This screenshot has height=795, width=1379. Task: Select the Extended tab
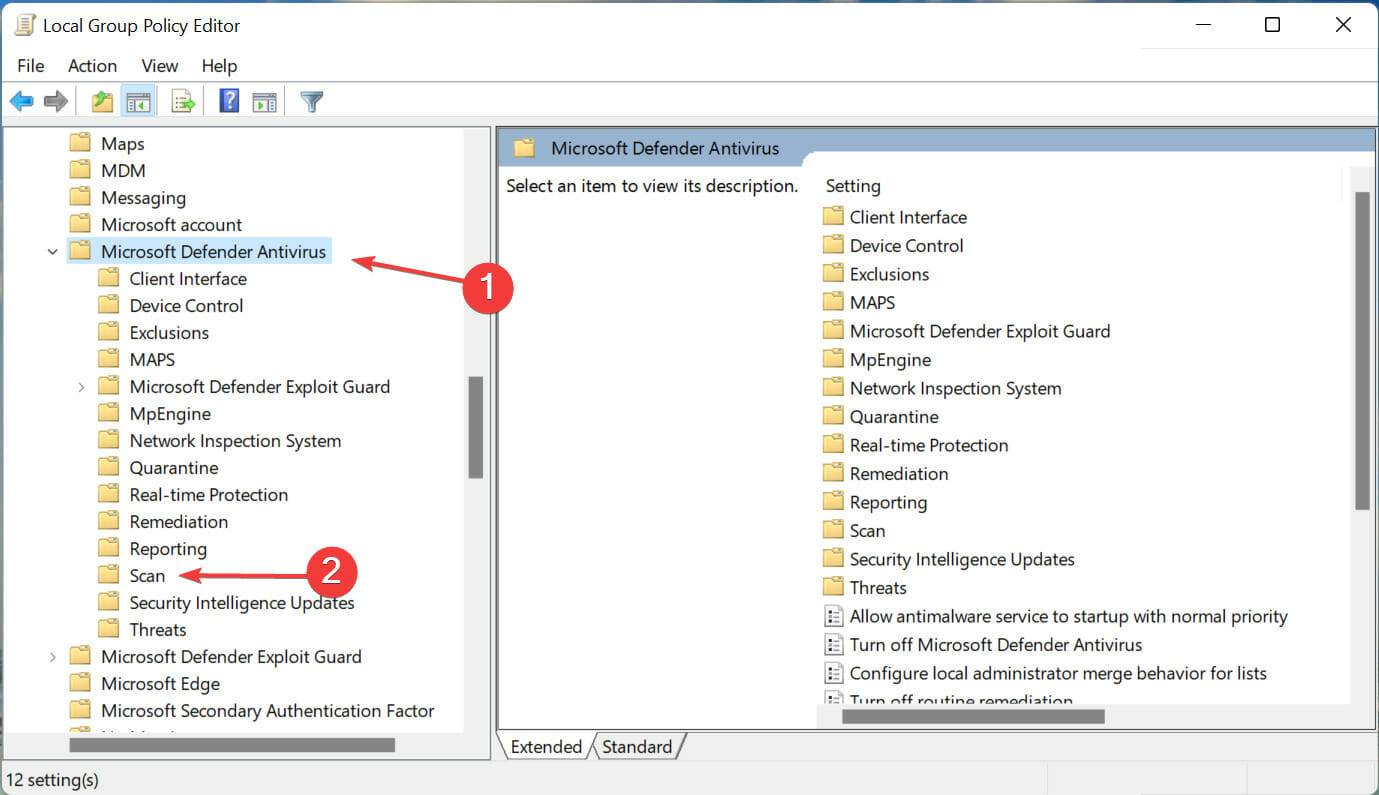[x=546, y=747]
